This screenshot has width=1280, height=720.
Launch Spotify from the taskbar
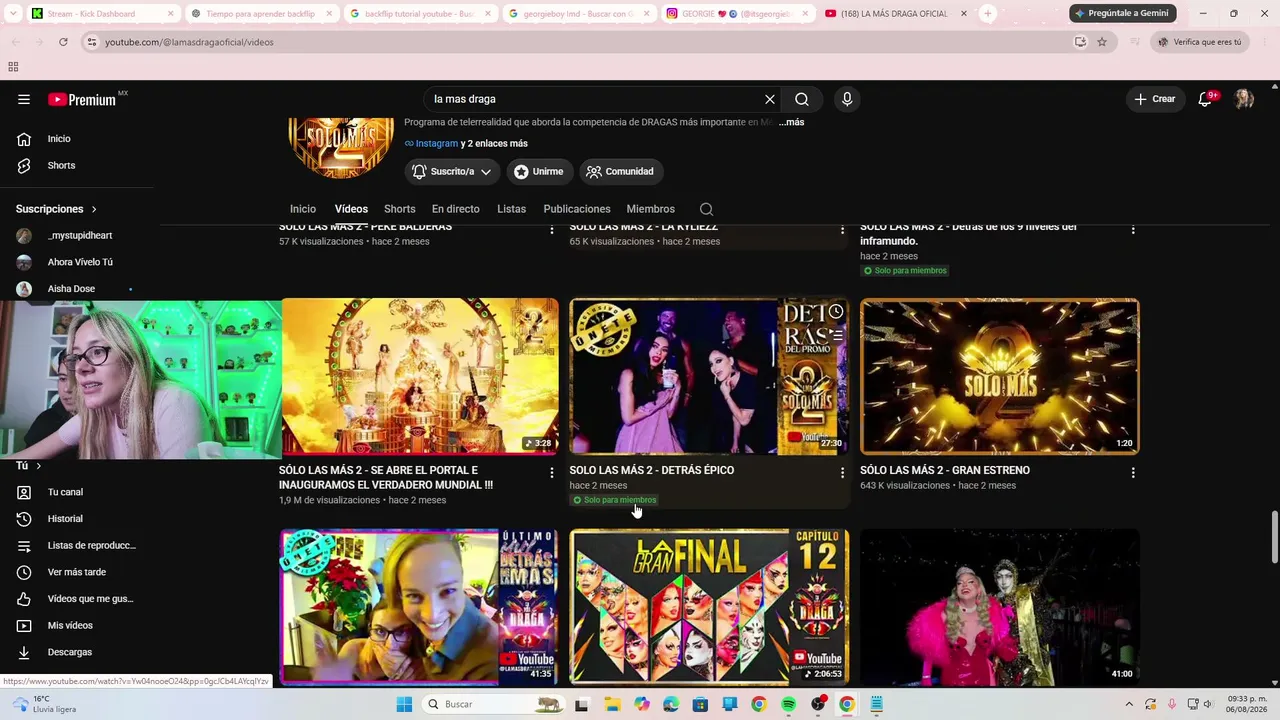point(789,704)
